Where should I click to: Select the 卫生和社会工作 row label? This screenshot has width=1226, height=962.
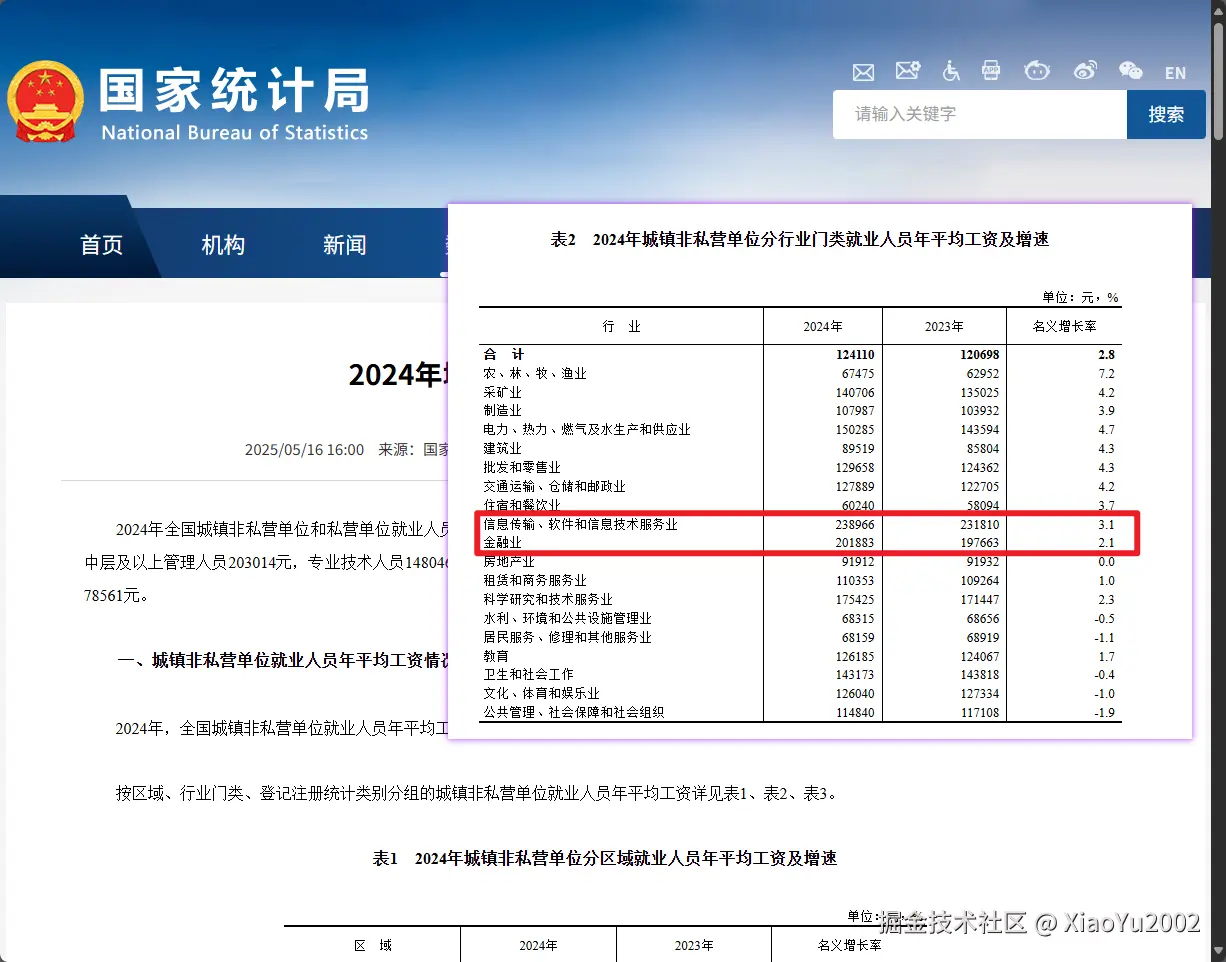[x=528, y=675]
